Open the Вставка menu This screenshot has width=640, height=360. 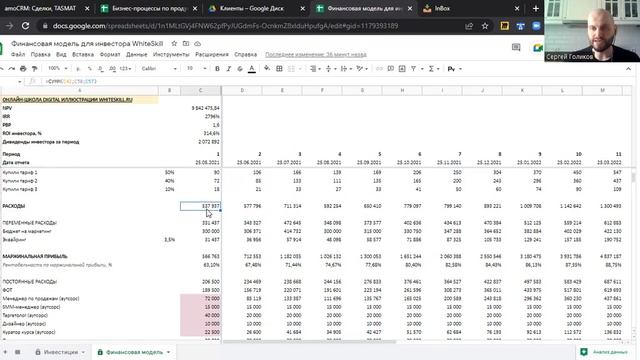point(83,54)
